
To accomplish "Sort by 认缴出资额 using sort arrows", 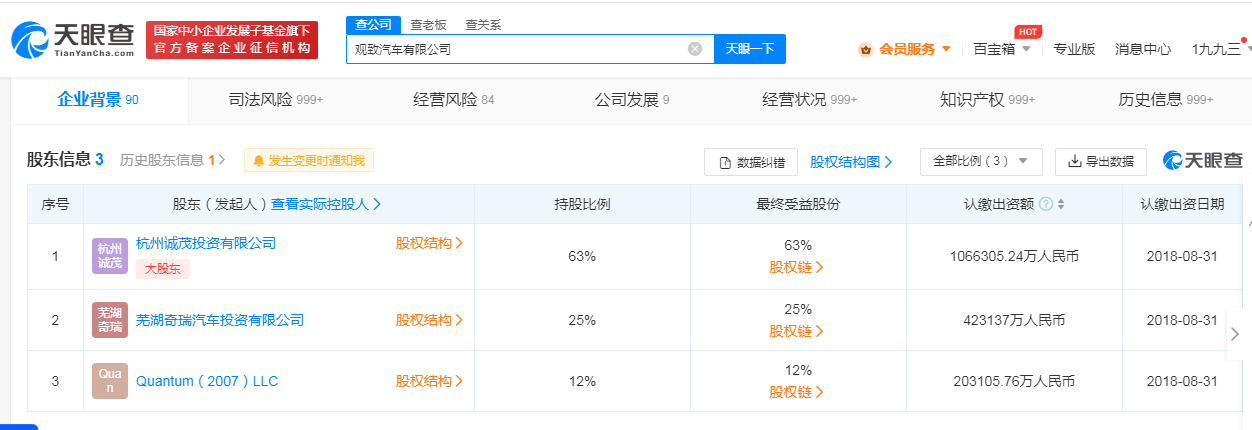I will (x=1061, y=204).
